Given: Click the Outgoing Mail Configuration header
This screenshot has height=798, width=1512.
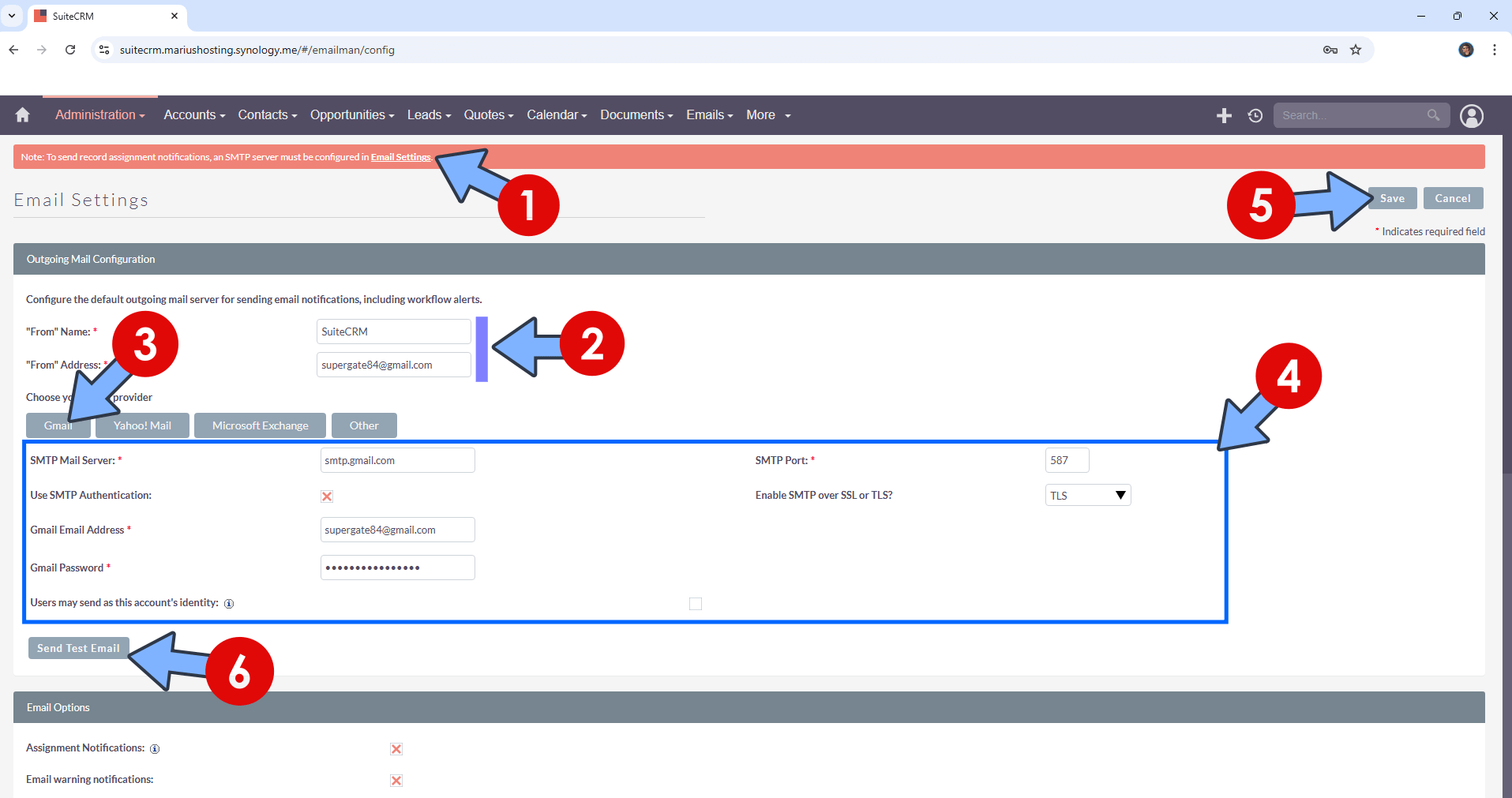Looking at the screenshot, I should click(749, 259).
